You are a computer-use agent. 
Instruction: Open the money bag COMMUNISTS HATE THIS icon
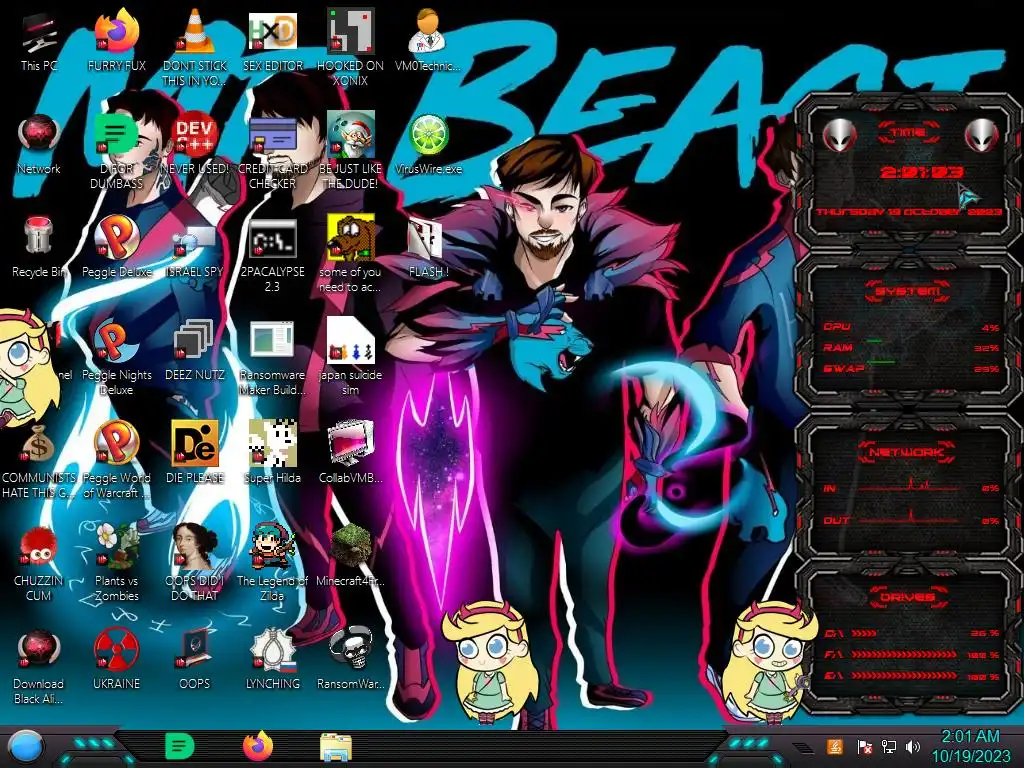point(39,460)
